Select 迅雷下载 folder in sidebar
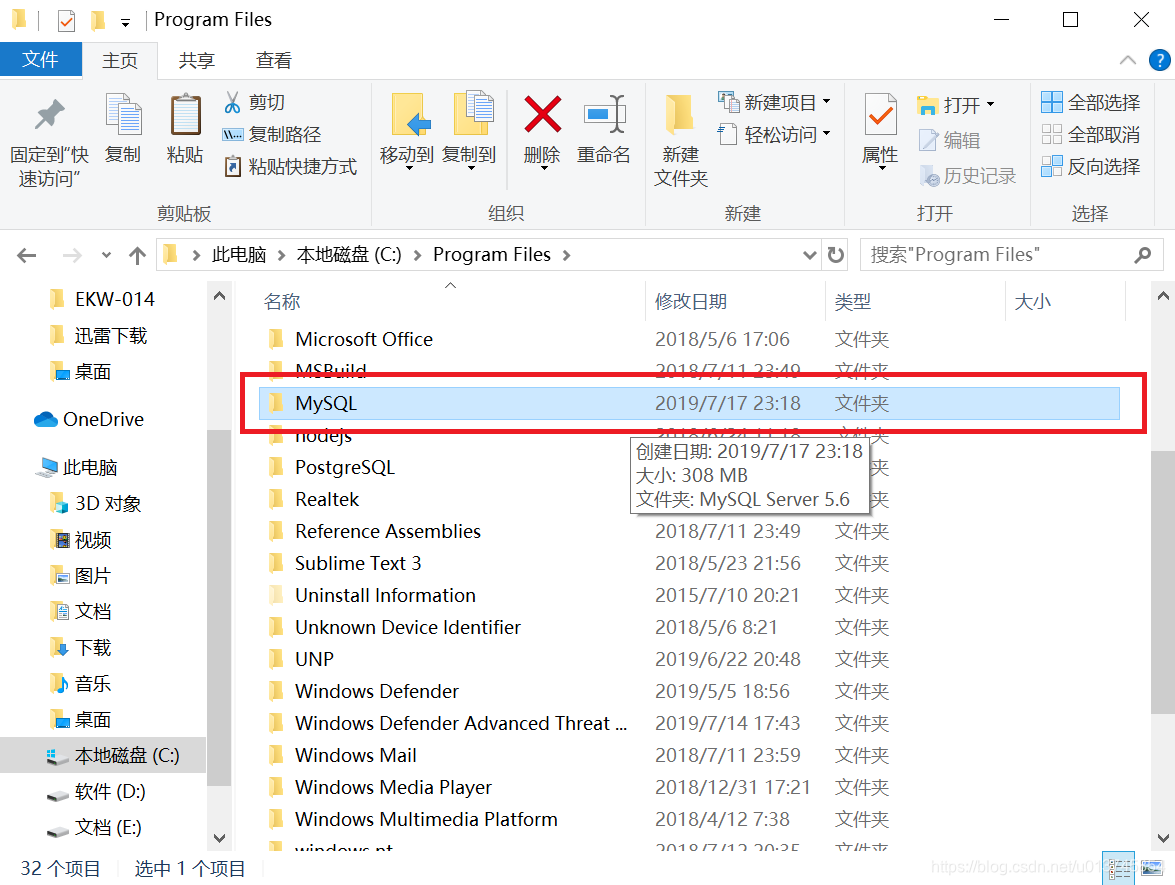Viewport: 1175px width, 885px height. [97, 336]
